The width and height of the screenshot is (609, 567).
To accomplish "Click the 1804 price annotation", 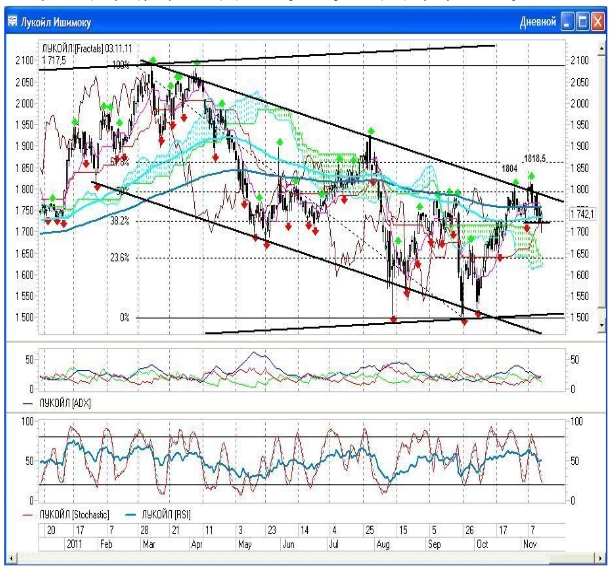I will (x=509, y=168).
